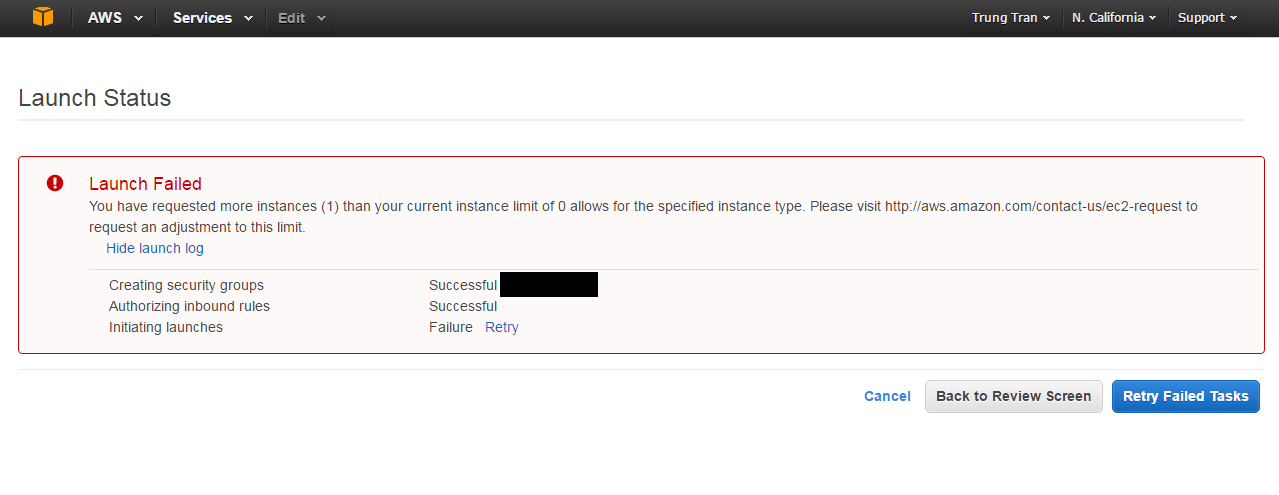Click Retry next to the Failure status
This screenshot has height=495, width=1279.
coord(502,327)
